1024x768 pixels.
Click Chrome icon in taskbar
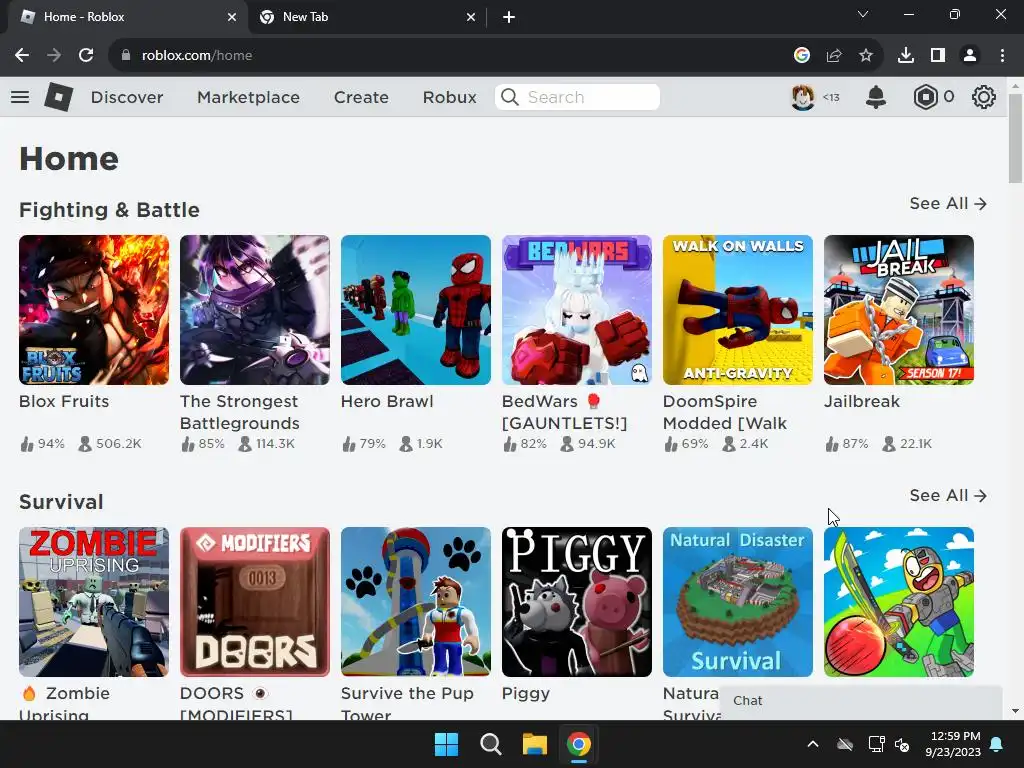[579, 744]
